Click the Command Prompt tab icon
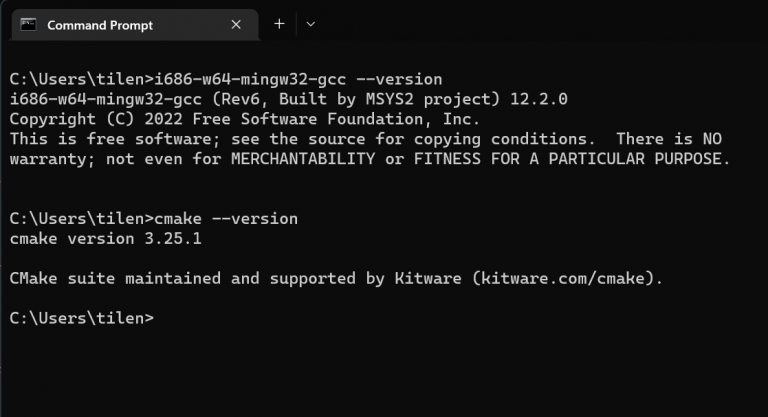This screenshot has height=417, width=768. [29, 25]
